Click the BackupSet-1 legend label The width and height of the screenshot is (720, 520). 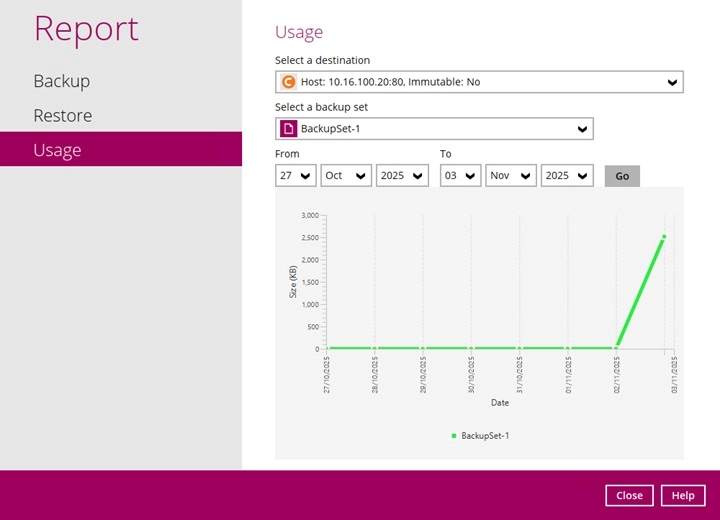pos(485,436)
